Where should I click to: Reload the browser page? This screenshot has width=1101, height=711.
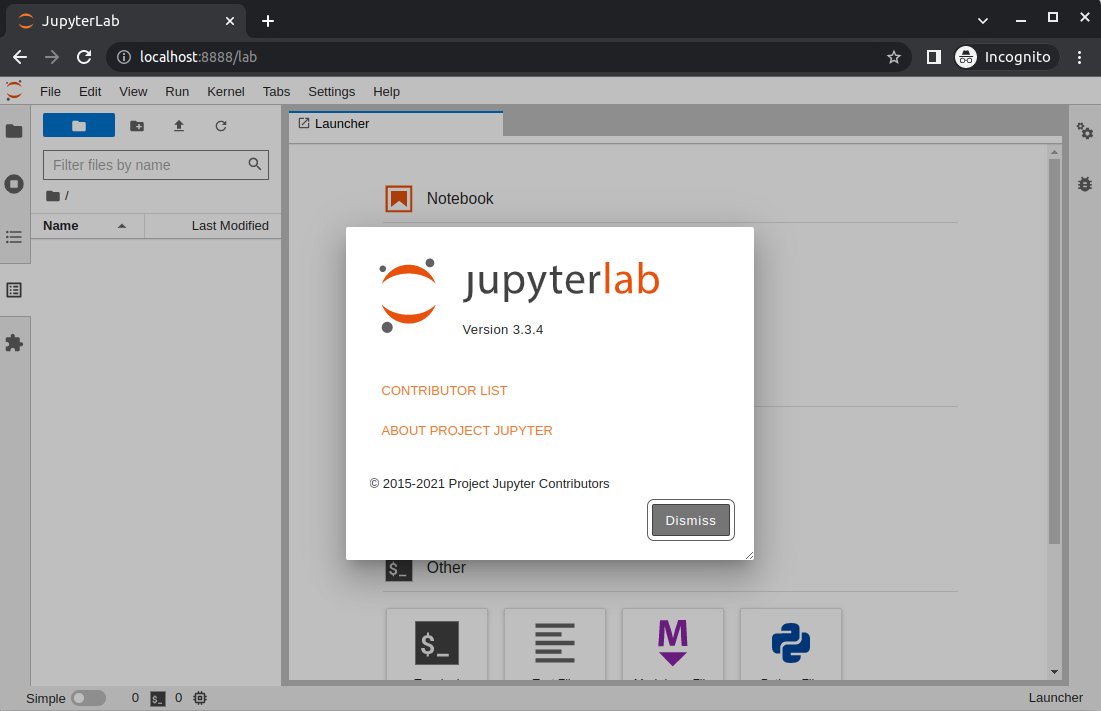[x=84, y=57]
